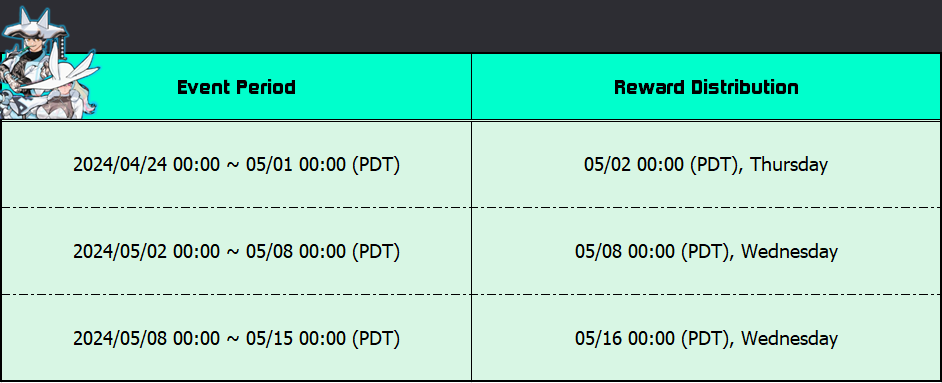Screen dimensions: 942x383
Task: Click the (PDT) label in second period row
Action: 375,252
